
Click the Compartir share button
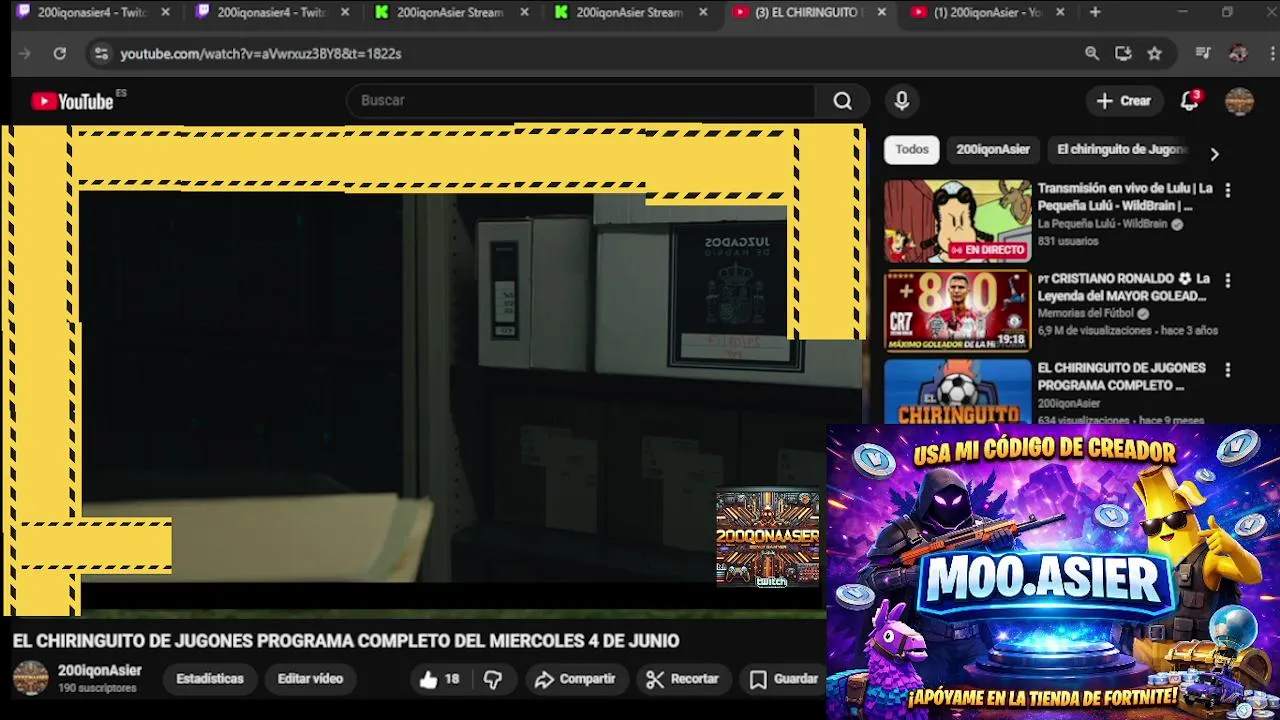(x=575, y=679)
